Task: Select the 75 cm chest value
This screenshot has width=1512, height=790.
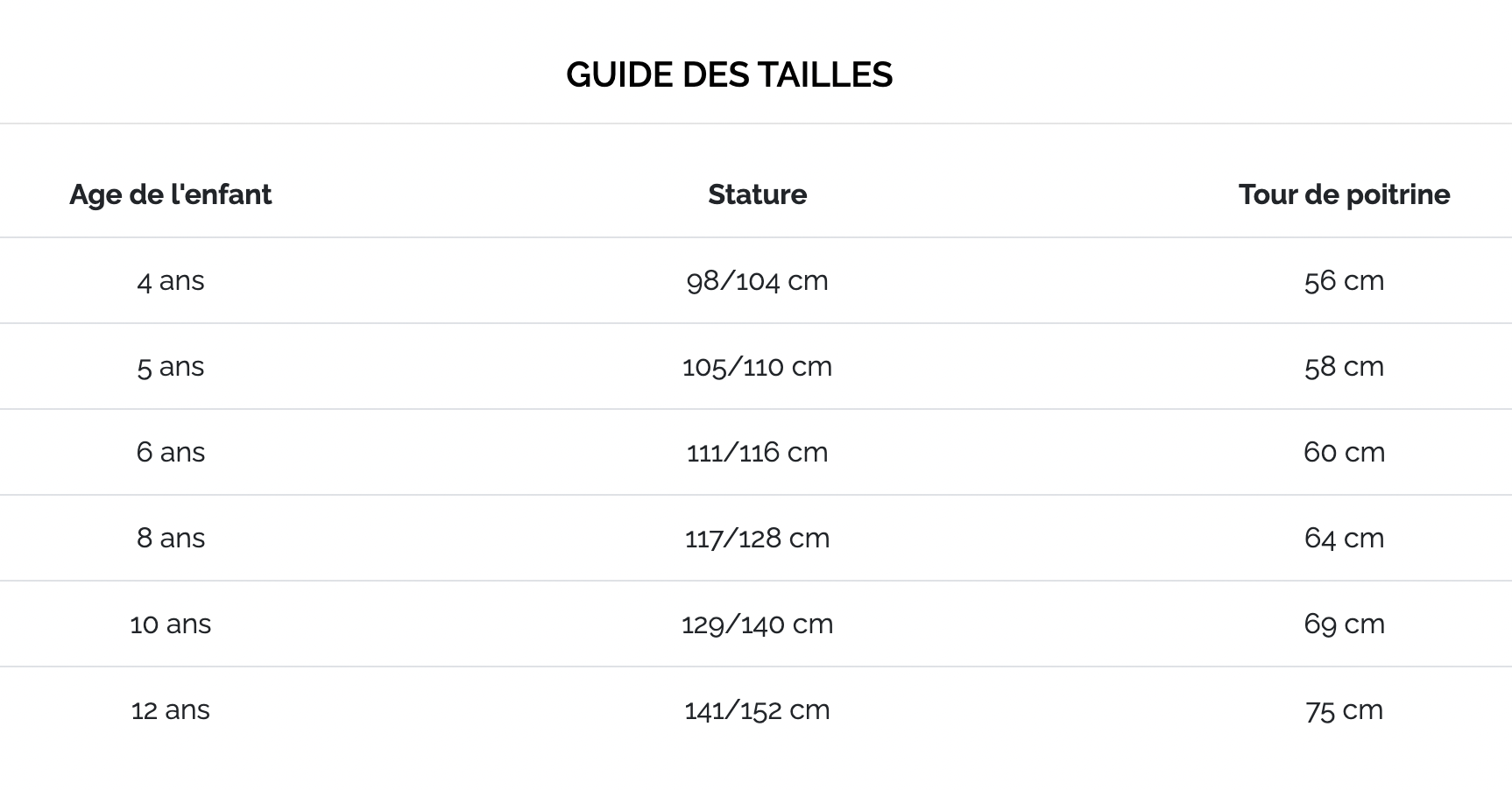Action: (1344, 710)
